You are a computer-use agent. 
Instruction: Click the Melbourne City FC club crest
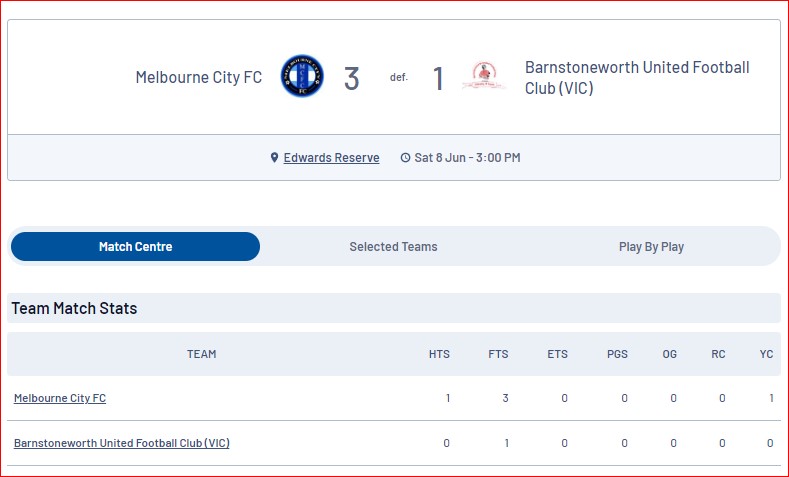(302, 76)
